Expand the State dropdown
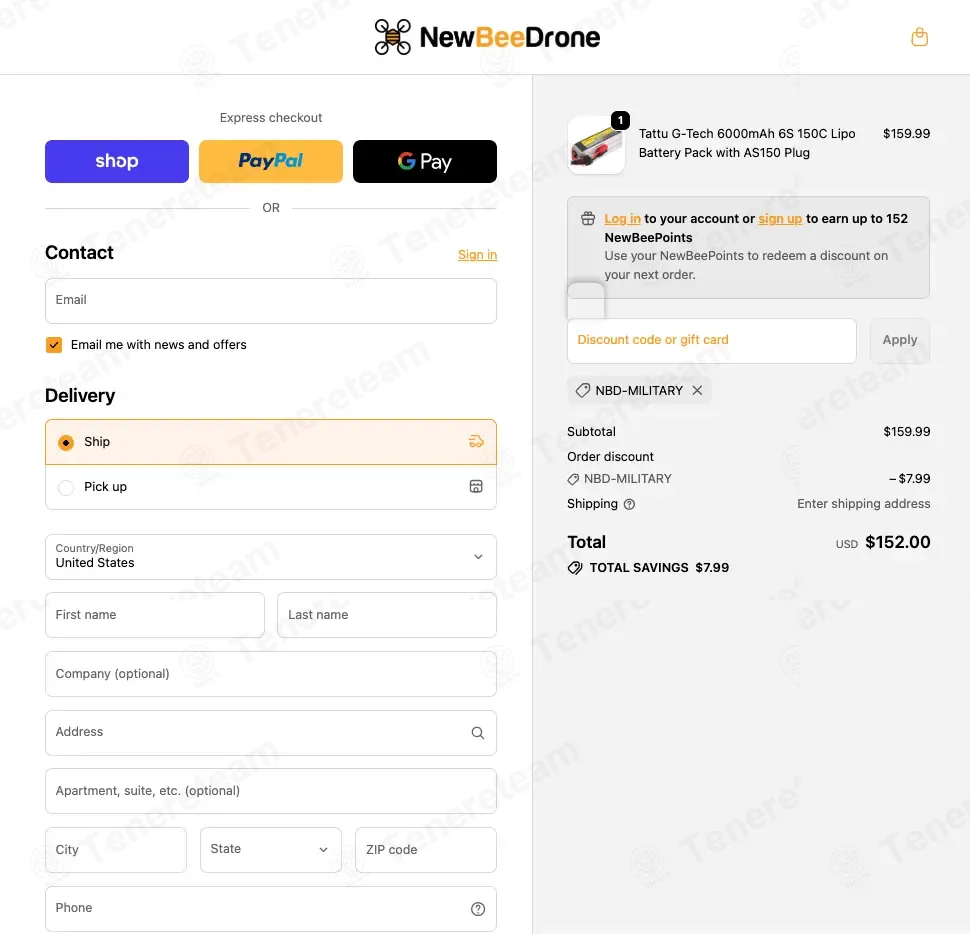This screenshot has width=970, height=934. 271,850
